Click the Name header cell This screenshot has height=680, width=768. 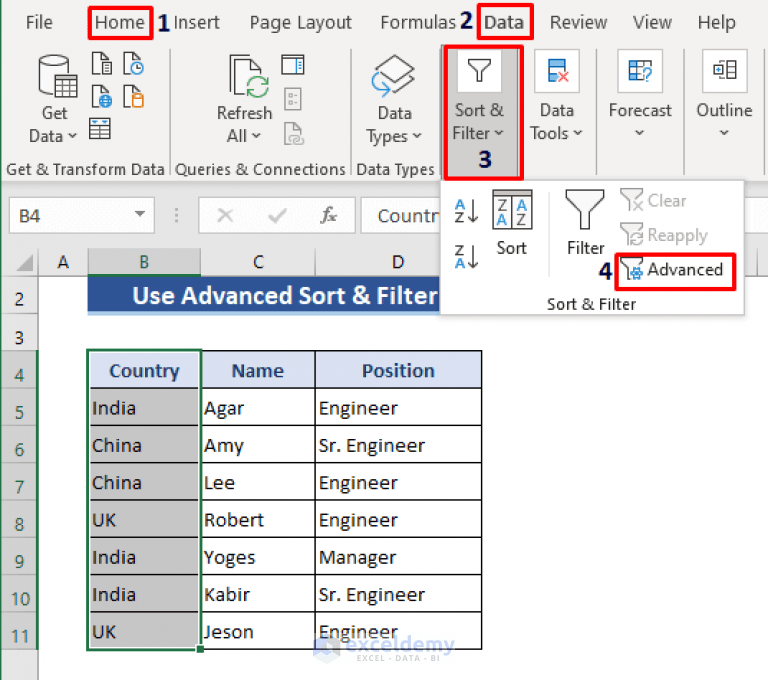tap(258, 370)
